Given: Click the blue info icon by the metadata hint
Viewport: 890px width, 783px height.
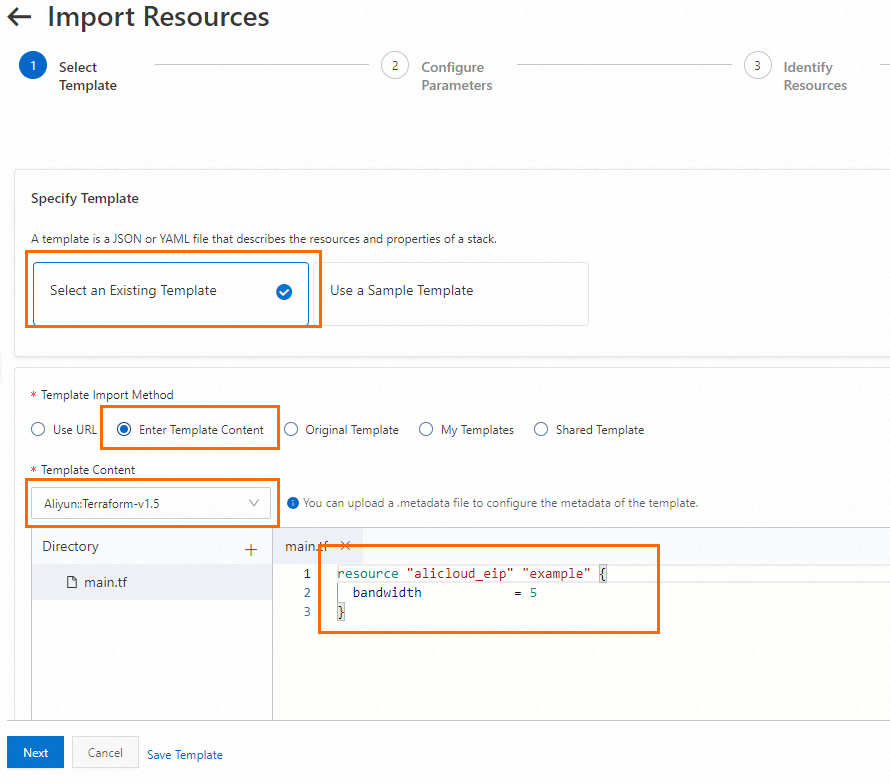Looking at the screenshot, I should 293,503.
